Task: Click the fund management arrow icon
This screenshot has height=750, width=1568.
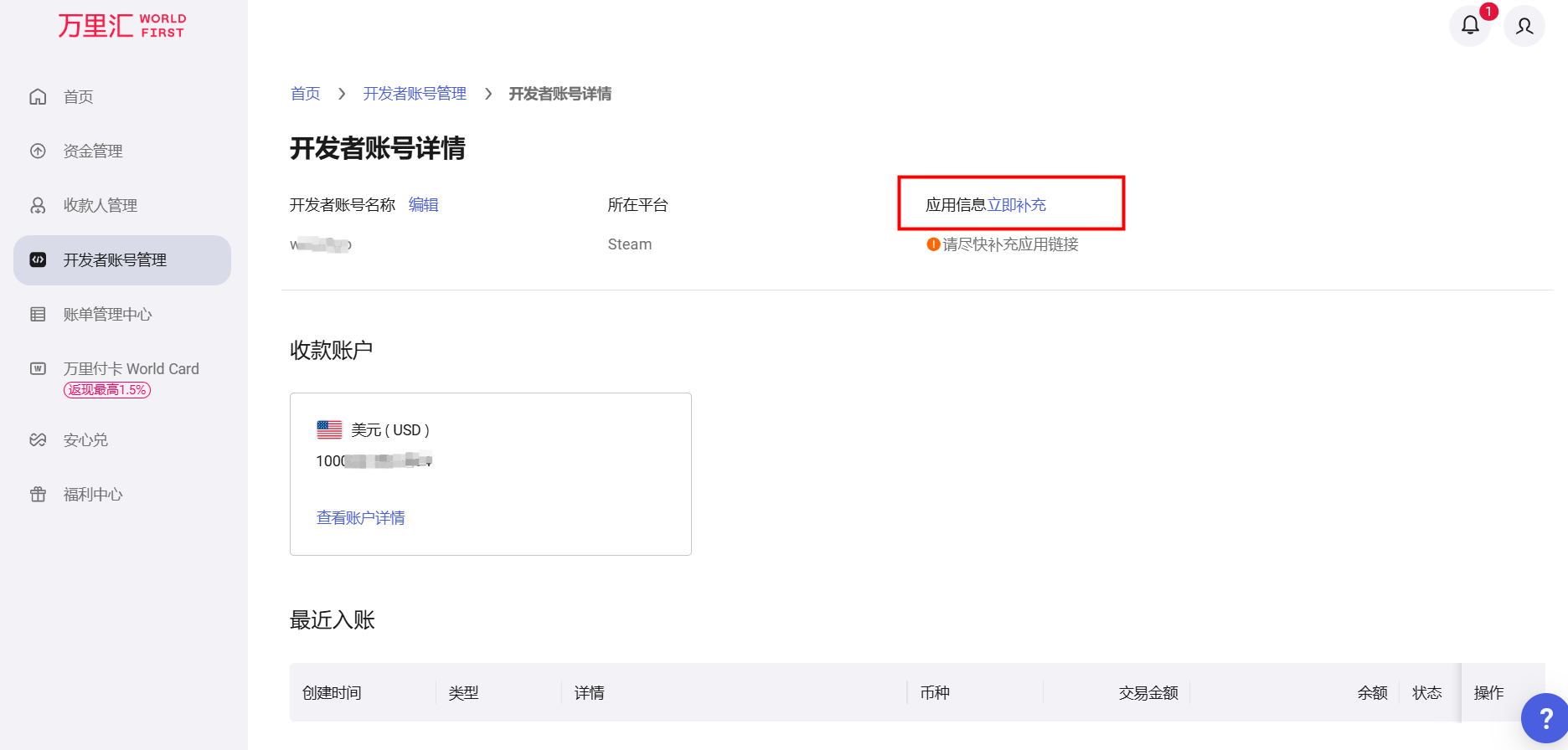Action: tap(38, 152)
